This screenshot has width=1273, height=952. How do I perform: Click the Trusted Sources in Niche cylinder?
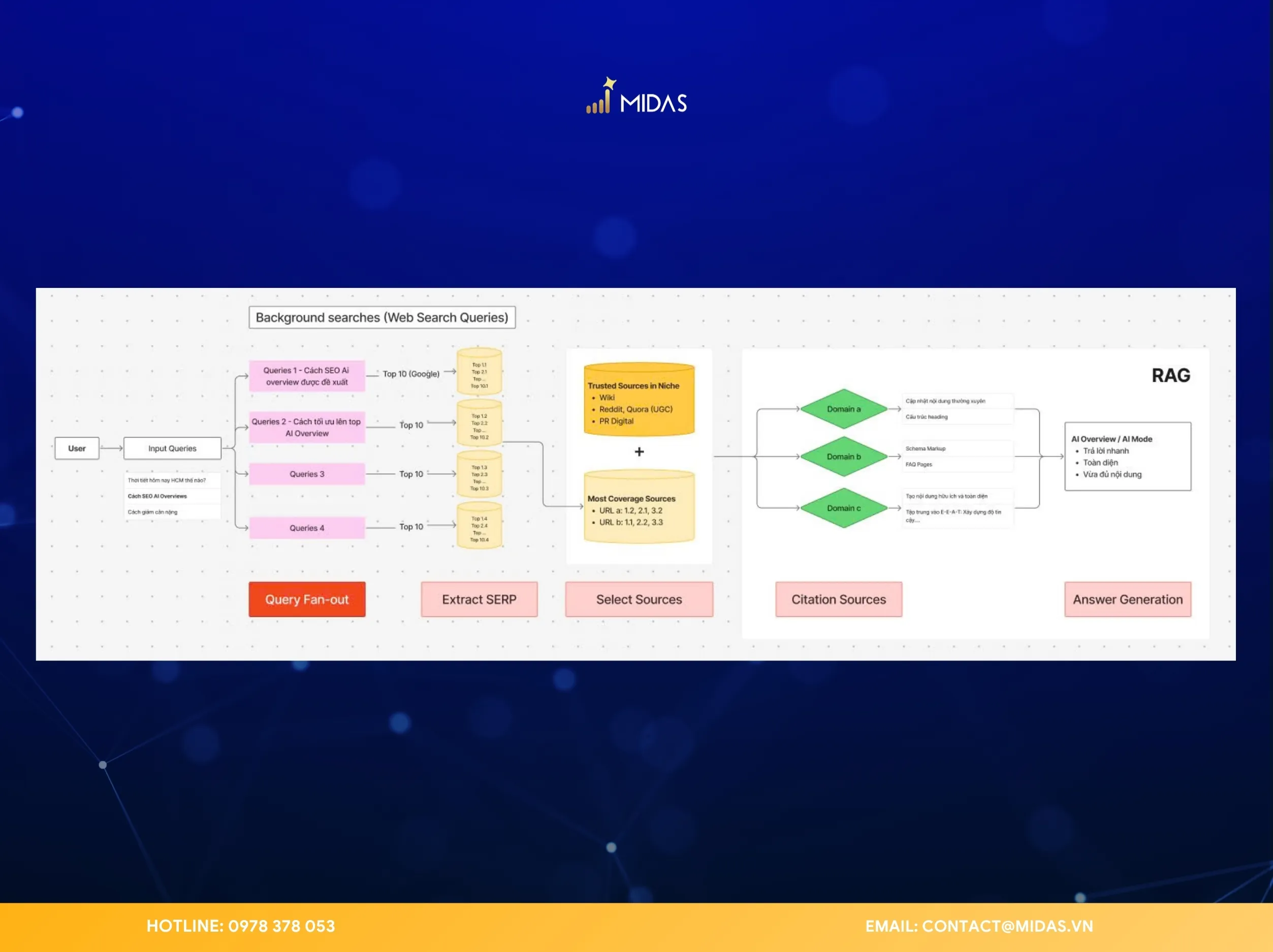point(639,400)
